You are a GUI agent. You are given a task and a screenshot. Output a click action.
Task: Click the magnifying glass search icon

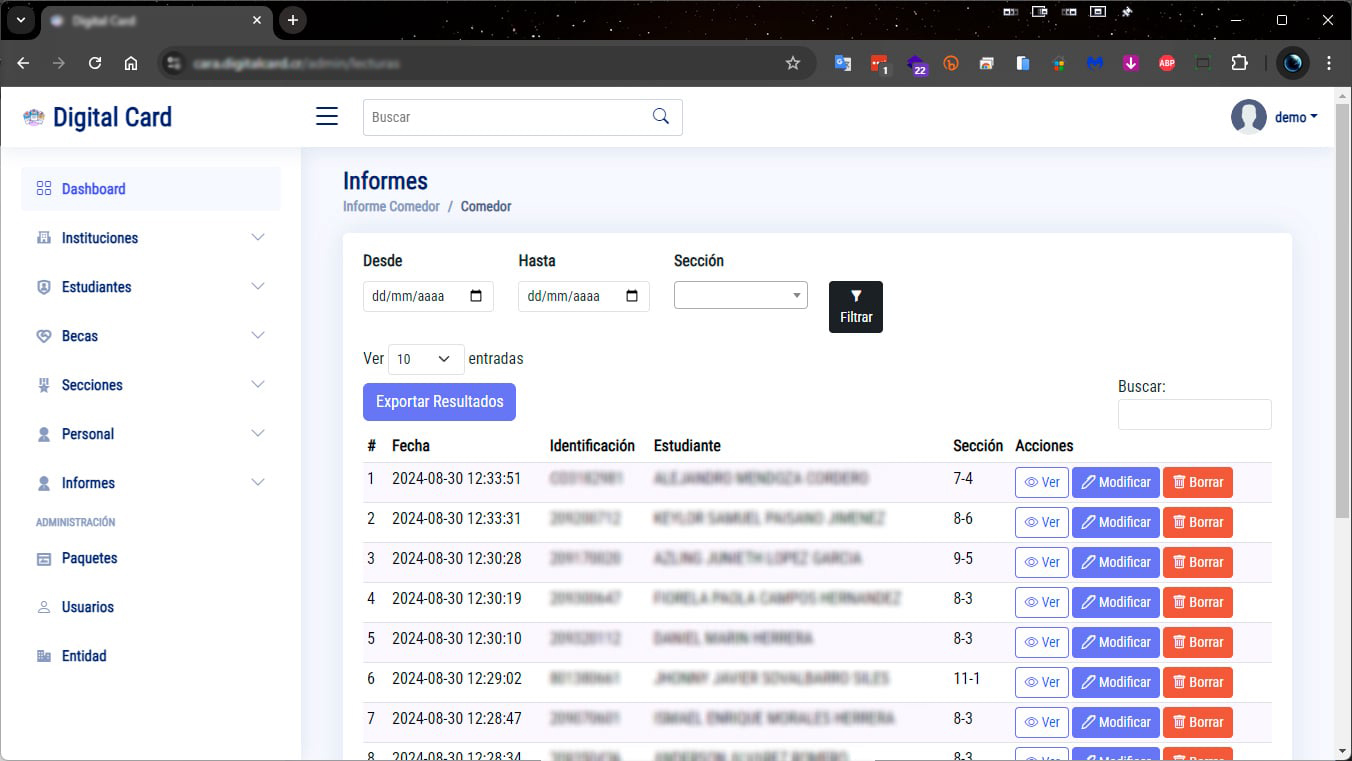tap(660, 117)
